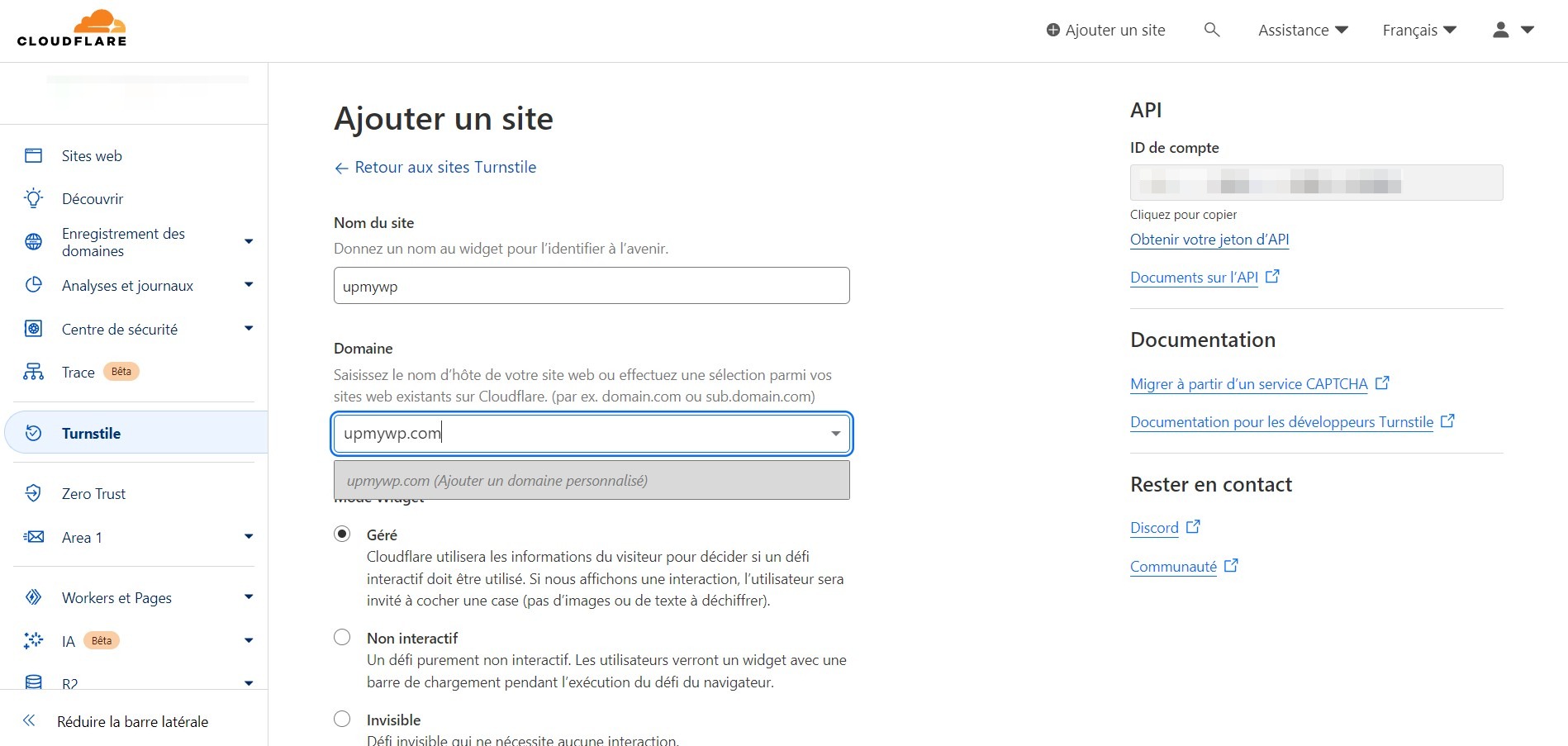This screenshot has height=746, width=1568.
Task: Open Migrer à partir d'un service CAPTCHA
Action: [1248, 384]
